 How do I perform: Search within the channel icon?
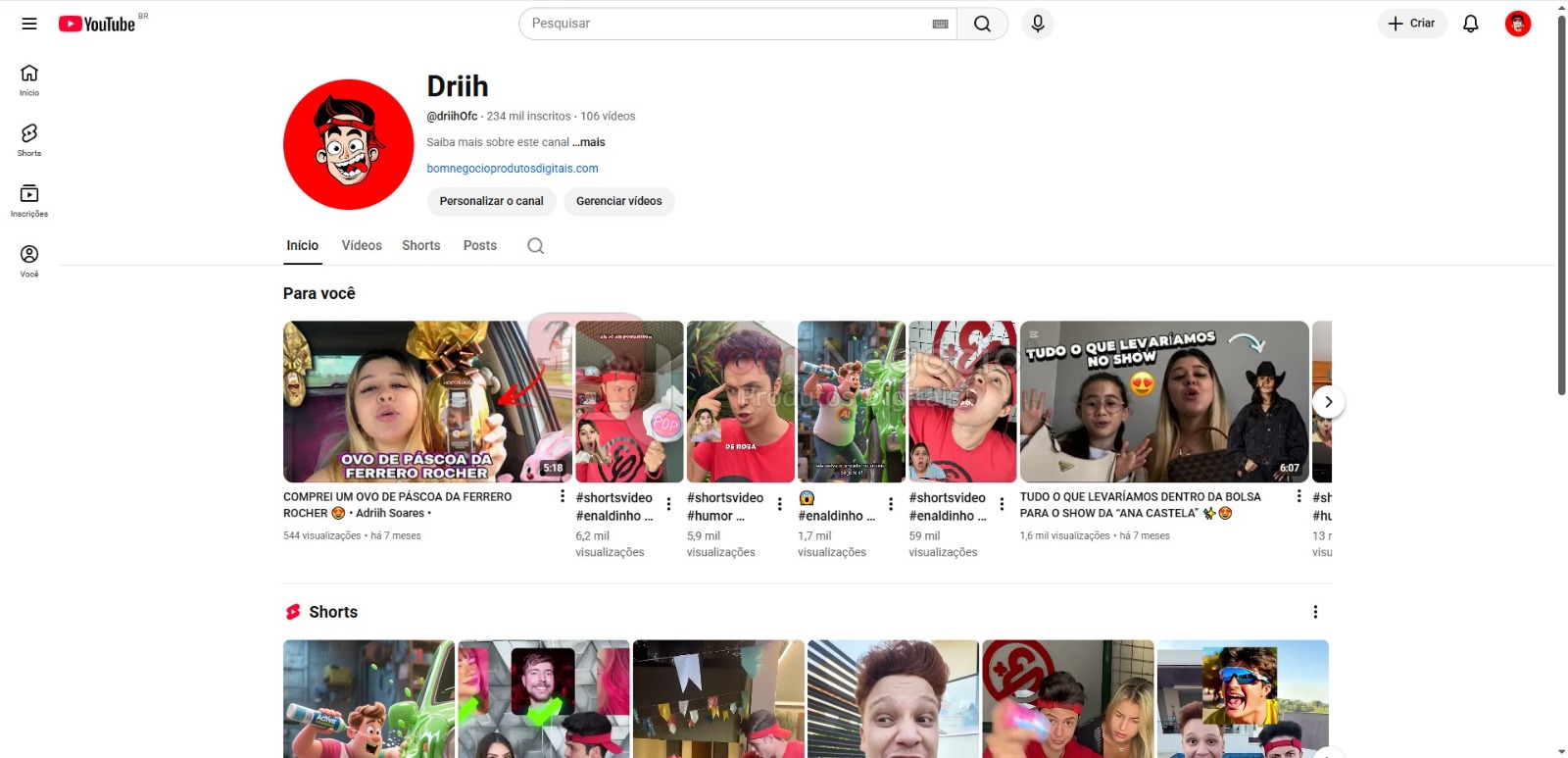(x=535, y=246)
